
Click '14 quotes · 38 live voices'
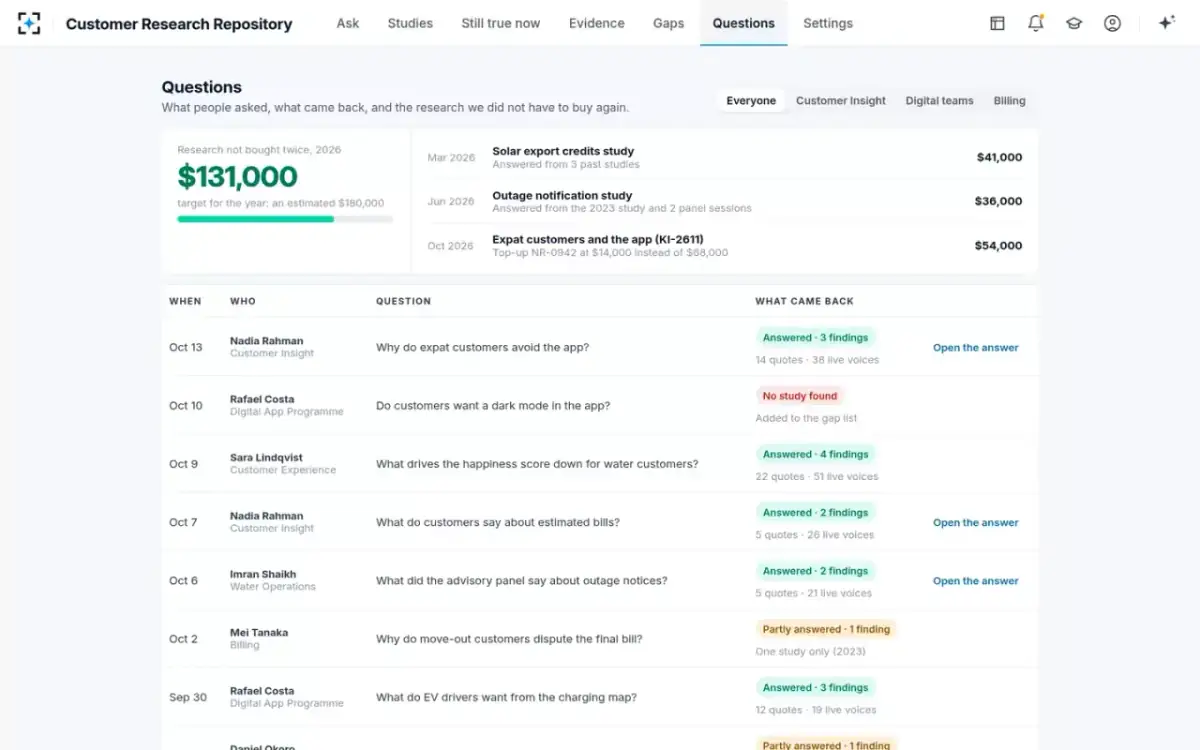[x=817, y=360]
